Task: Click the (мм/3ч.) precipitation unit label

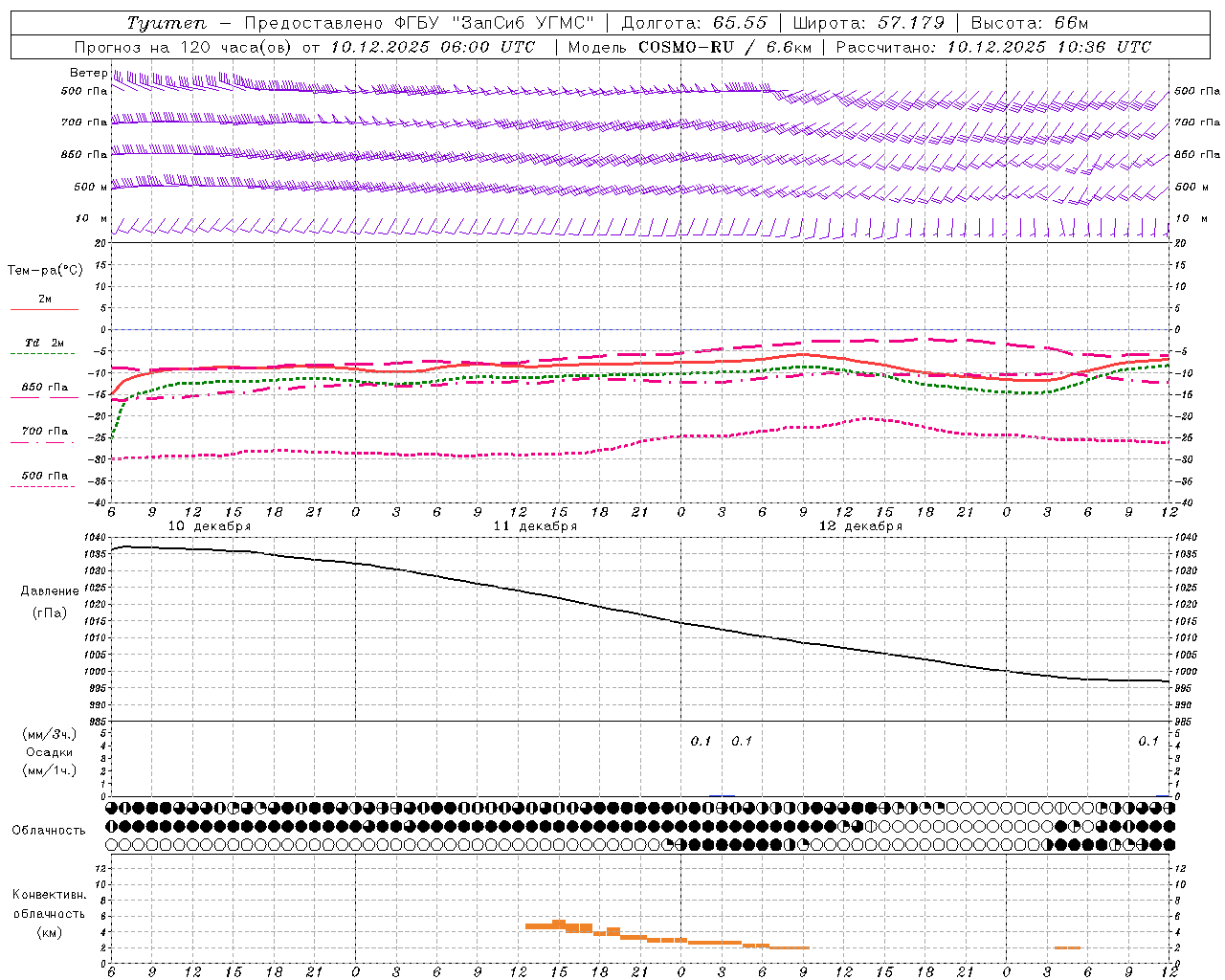Action: [x=50, y=734]
